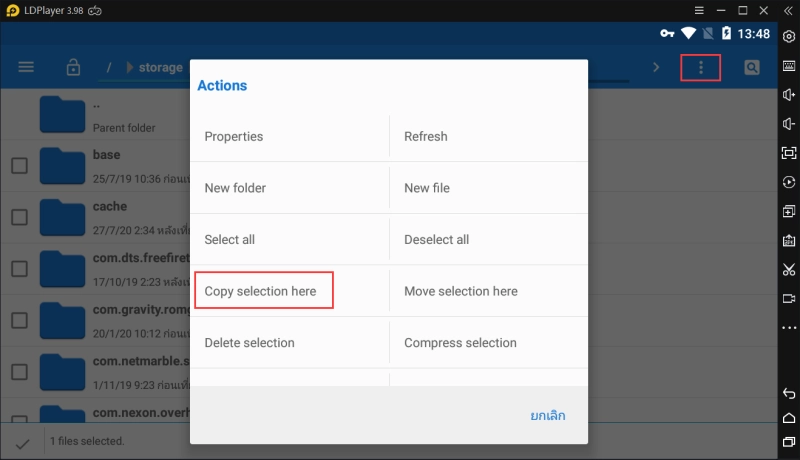Screen dimensions: 800x460
Task: Click the ยกเลิก cancel button
Action: 548,415
